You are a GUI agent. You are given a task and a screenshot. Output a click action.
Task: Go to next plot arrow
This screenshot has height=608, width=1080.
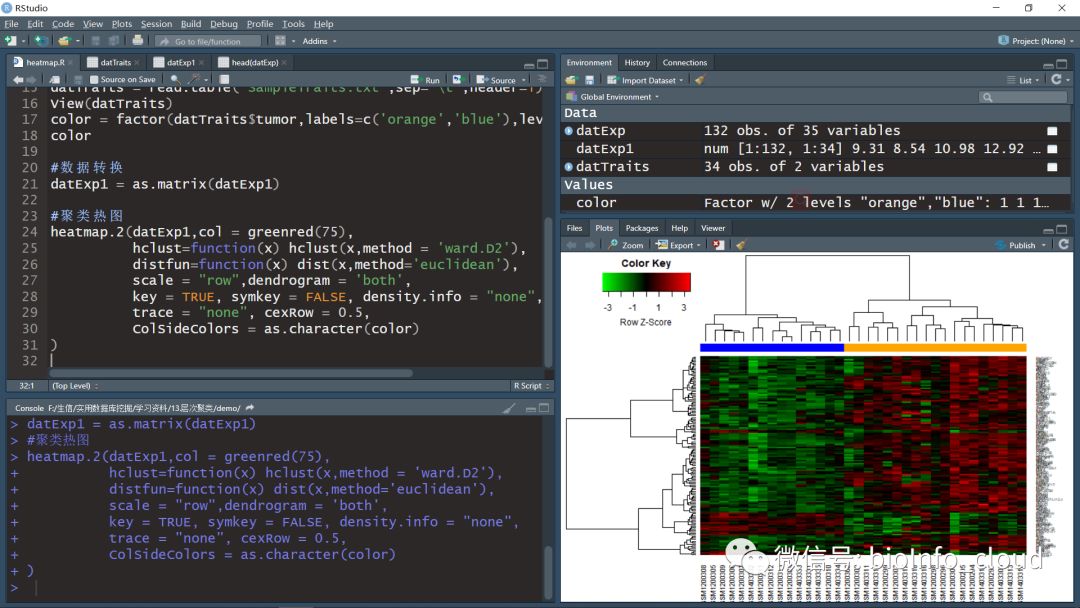[589, 245]
